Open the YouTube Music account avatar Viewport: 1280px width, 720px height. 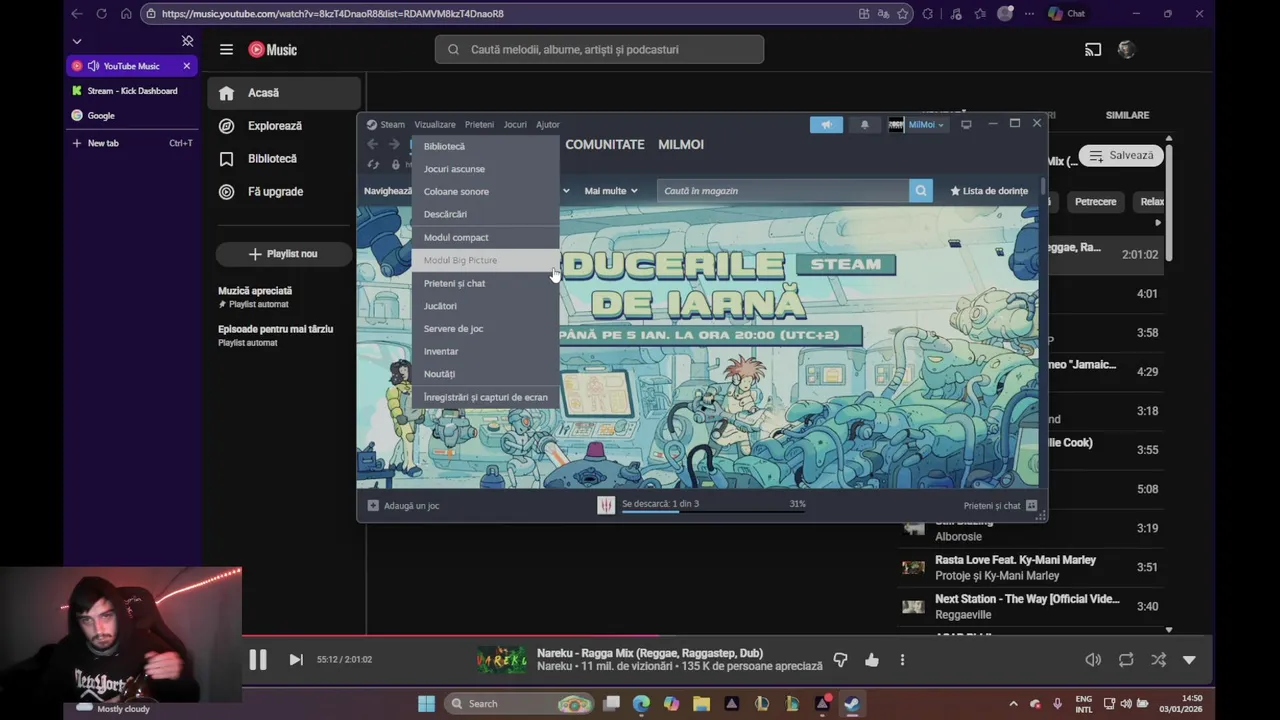[1127, 49]
